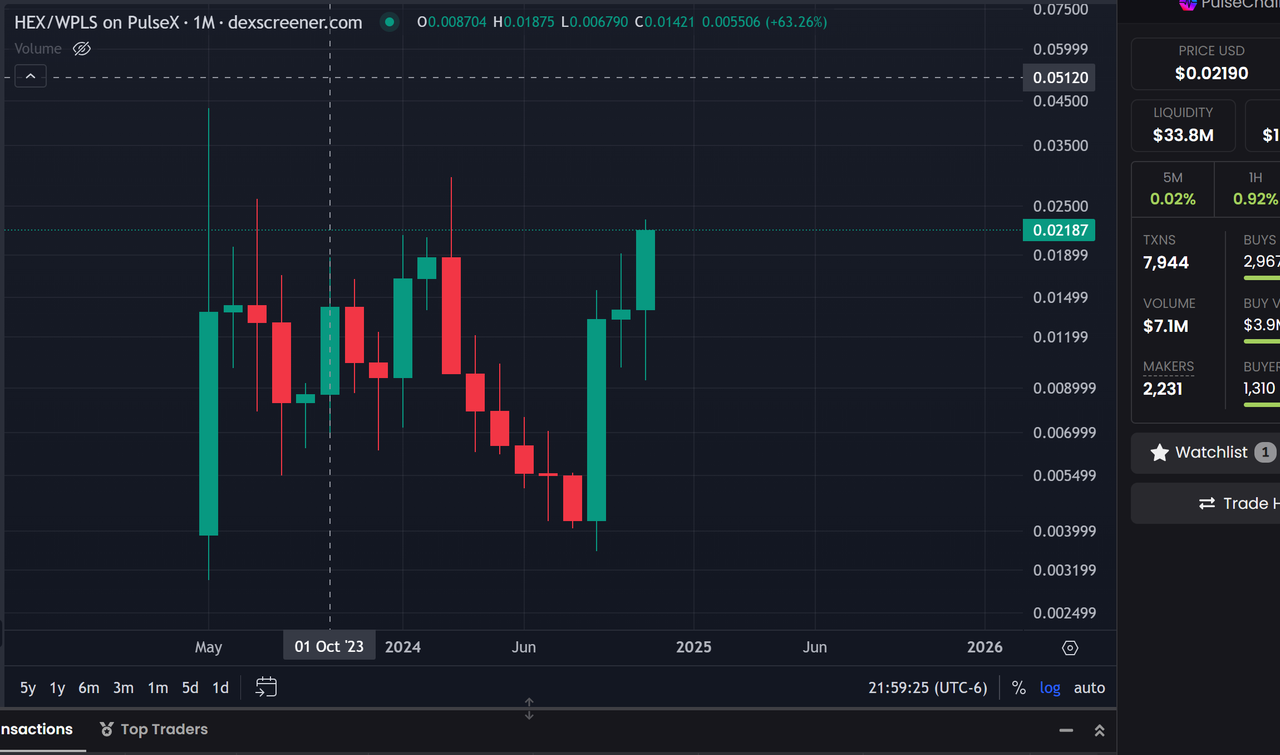Open the Top Traders tab
1280x755 pixels.
tap(154, 729)
